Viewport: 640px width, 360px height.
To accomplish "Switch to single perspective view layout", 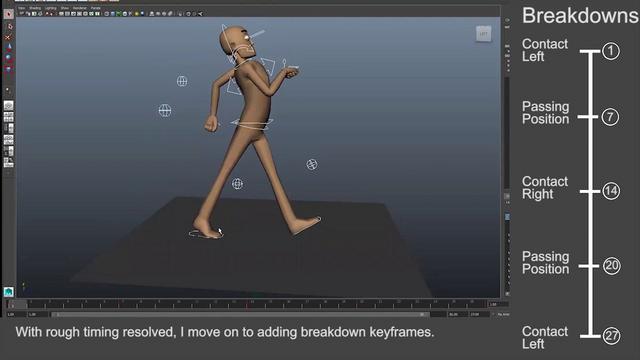I will pos(9,105).
